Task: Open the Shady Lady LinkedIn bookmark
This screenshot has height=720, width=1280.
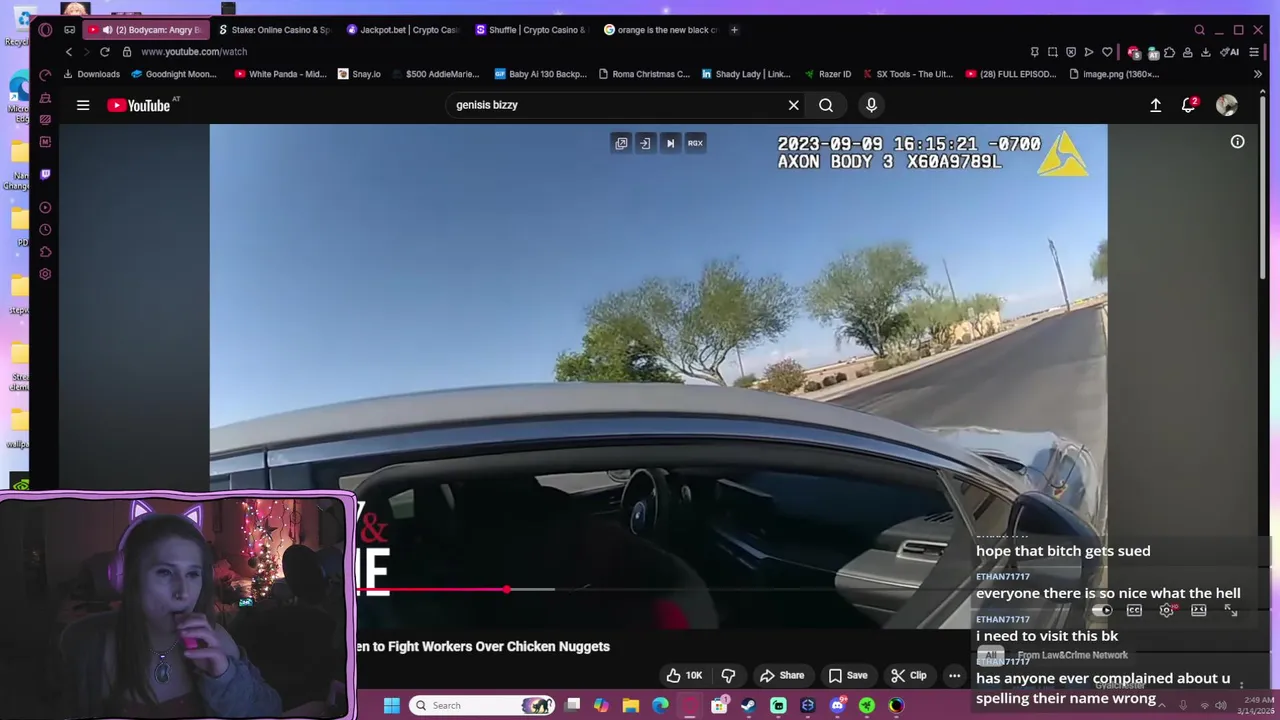Action: pos(746,74)
